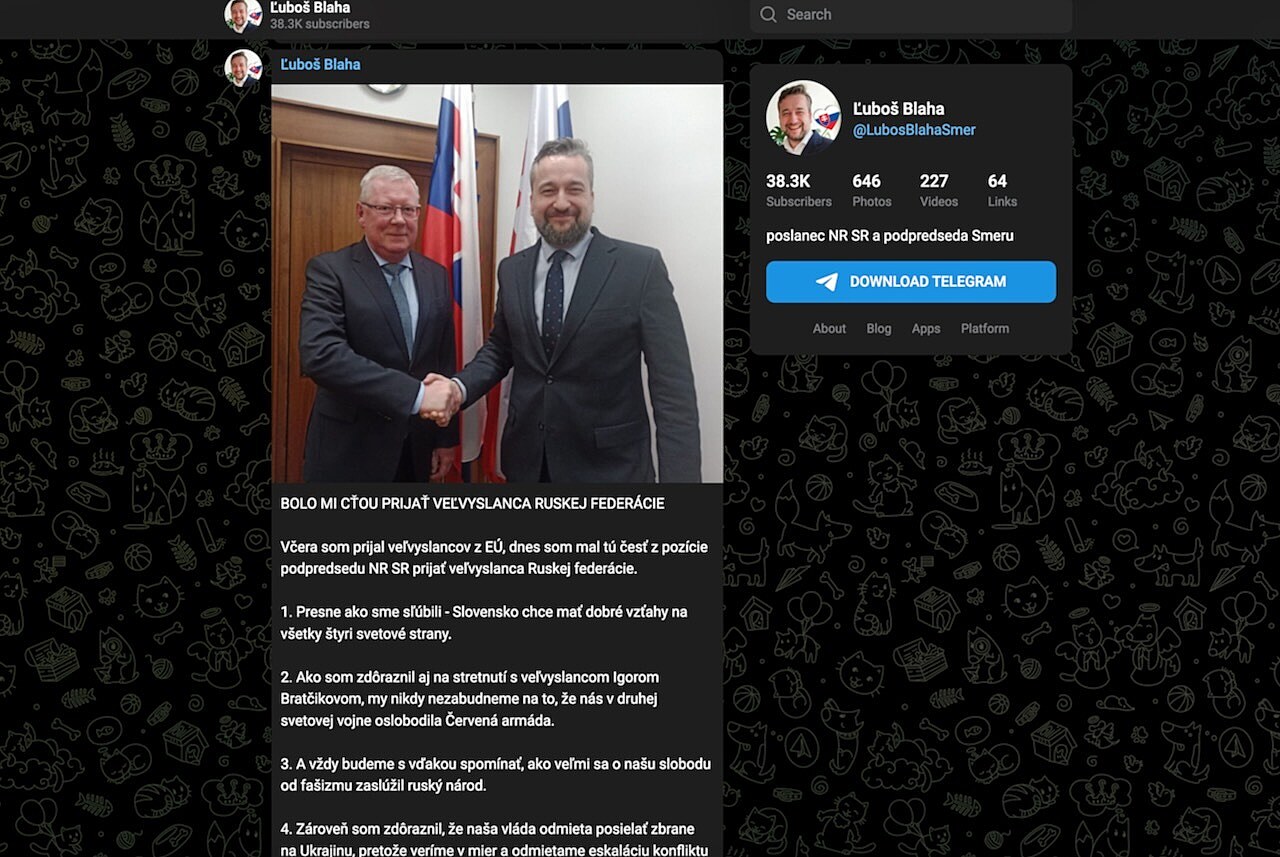1280x857 pixels.
Task: Click the Telegram paper-plane icon on the download button
Action: pos(827,282)
